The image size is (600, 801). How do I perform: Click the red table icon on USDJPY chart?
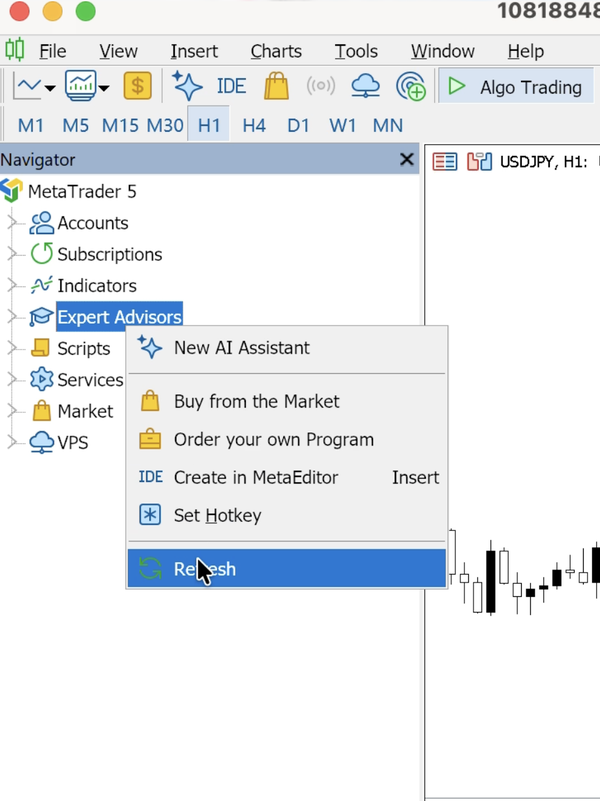pyautogui.click(x=445, y=162)
